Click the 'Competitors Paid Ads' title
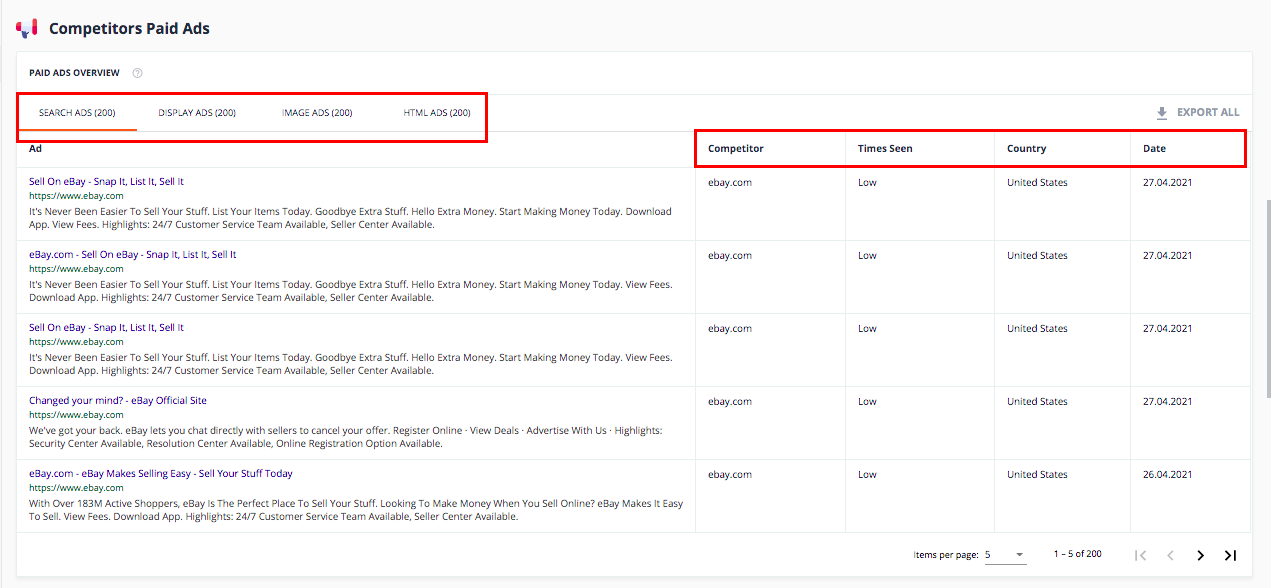This screenshot has width=1271, height=588. click(x=129, y=28)
